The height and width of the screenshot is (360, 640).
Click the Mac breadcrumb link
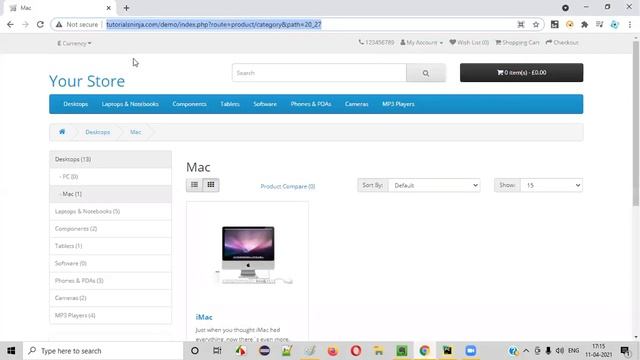(x=136, y=132)
